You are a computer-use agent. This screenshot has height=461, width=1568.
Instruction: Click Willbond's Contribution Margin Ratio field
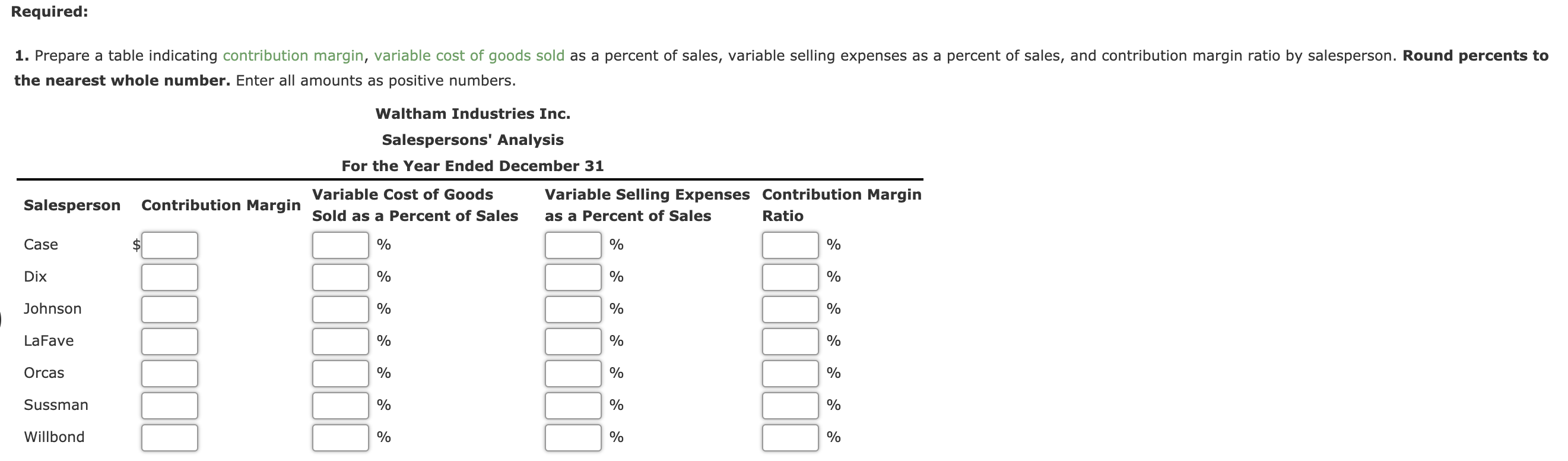click(790, 438)
